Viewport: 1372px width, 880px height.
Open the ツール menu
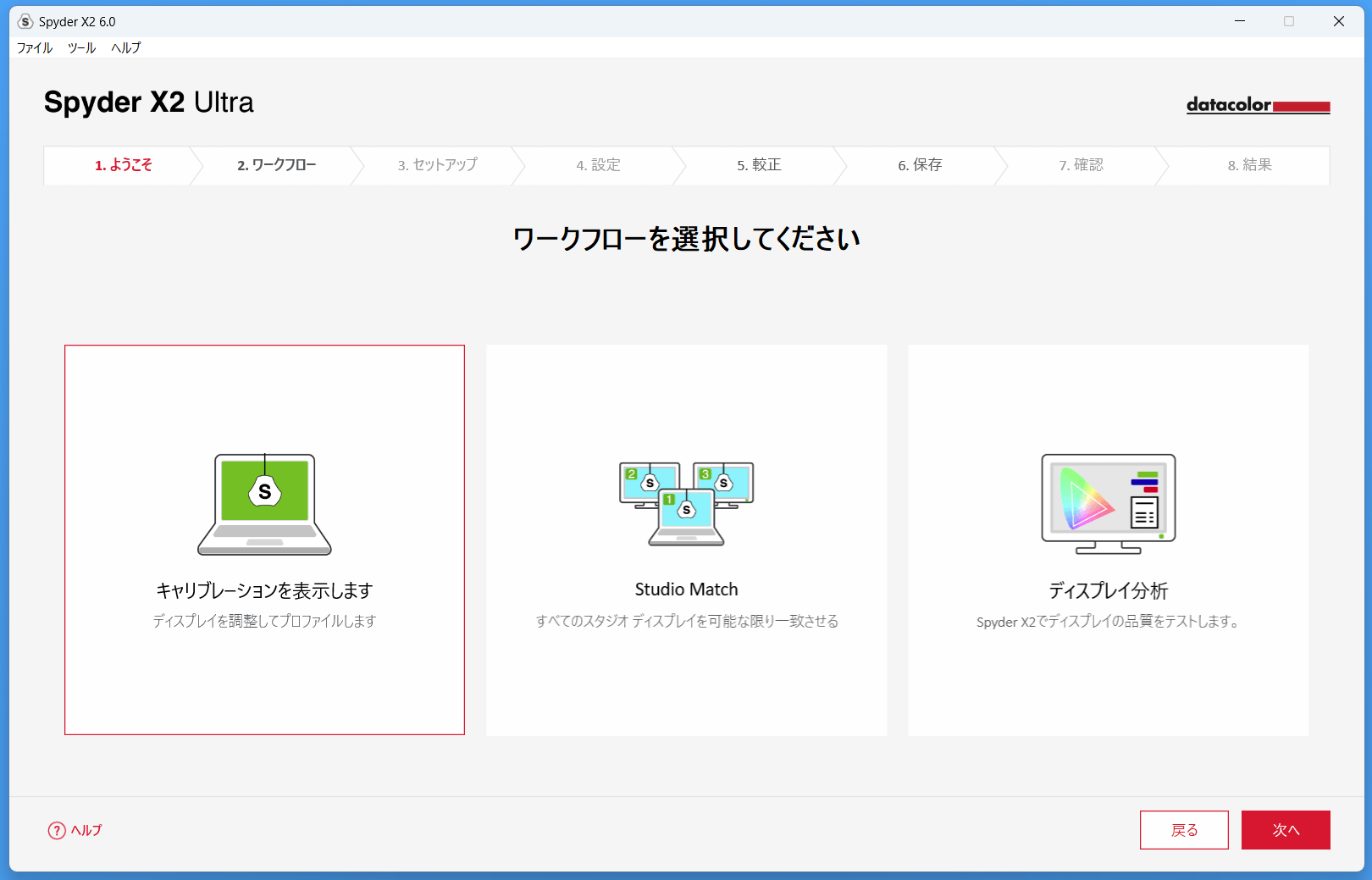point(82,48)
